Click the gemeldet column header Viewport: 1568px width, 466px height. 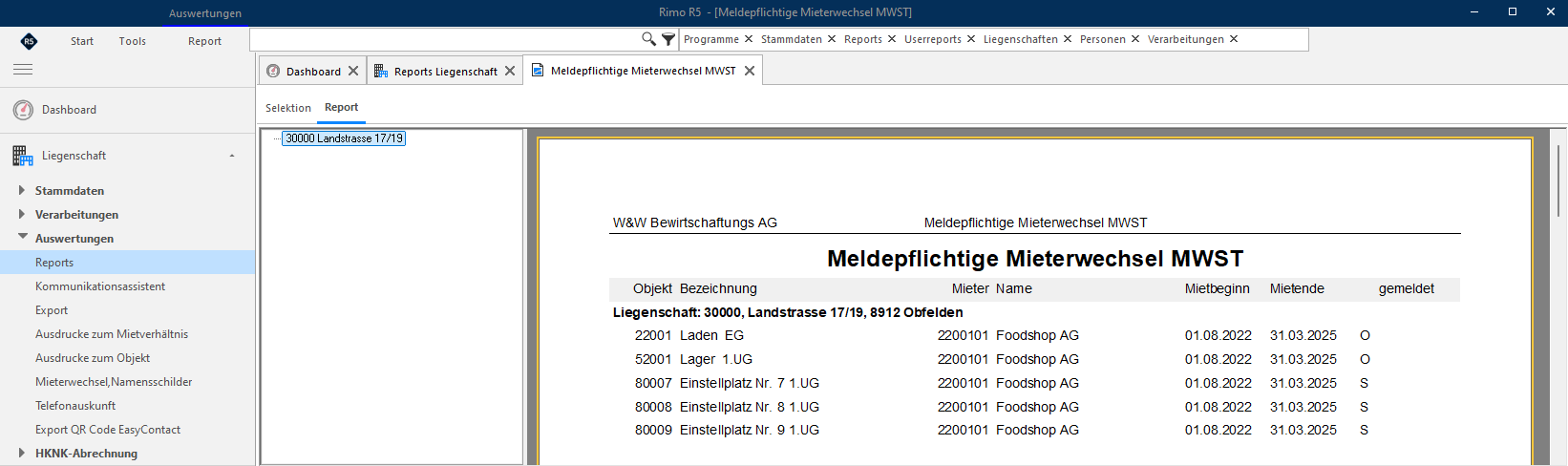[1406, 288]
